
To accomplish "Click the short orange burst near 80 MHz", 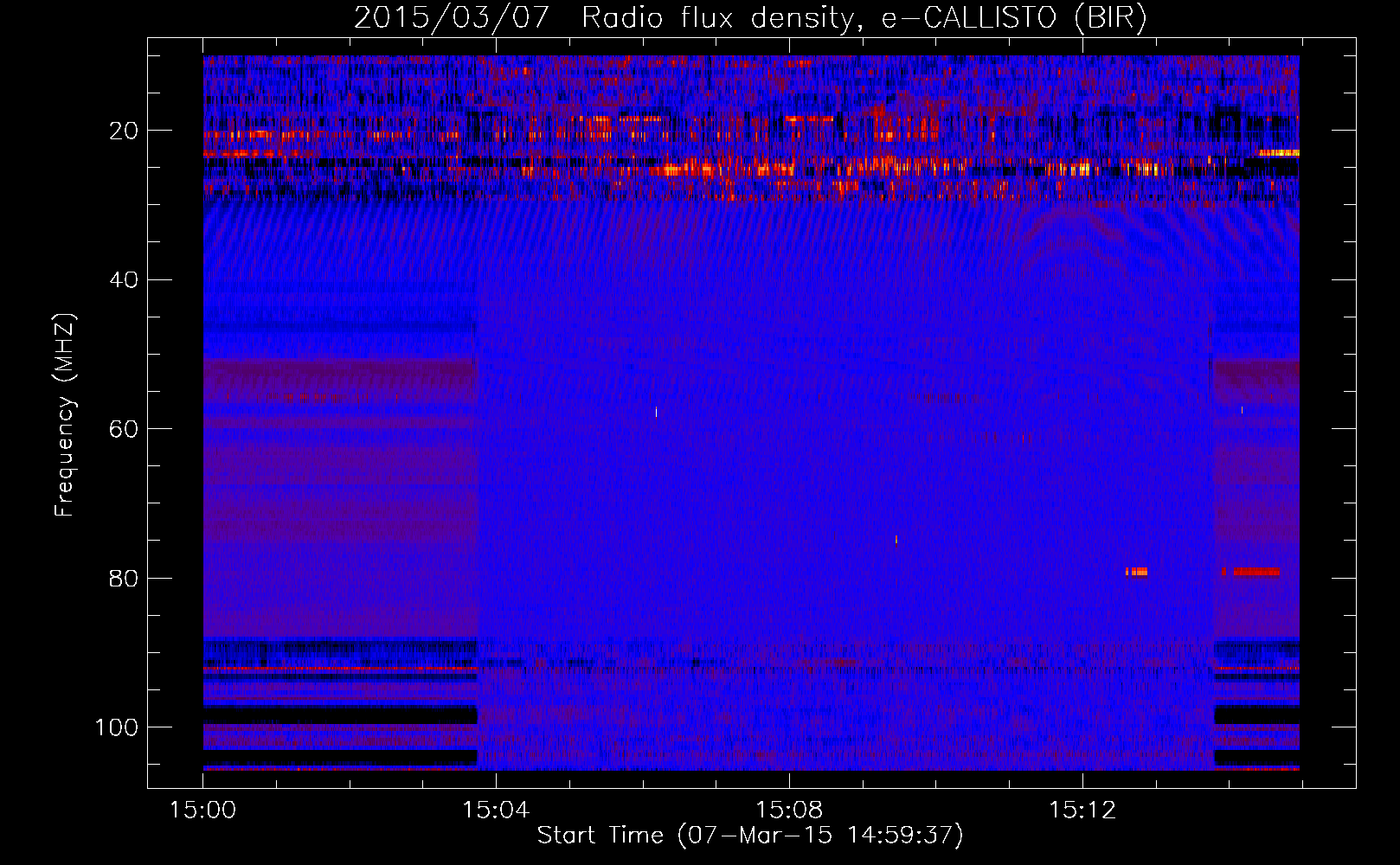I will pos(1136,572).
